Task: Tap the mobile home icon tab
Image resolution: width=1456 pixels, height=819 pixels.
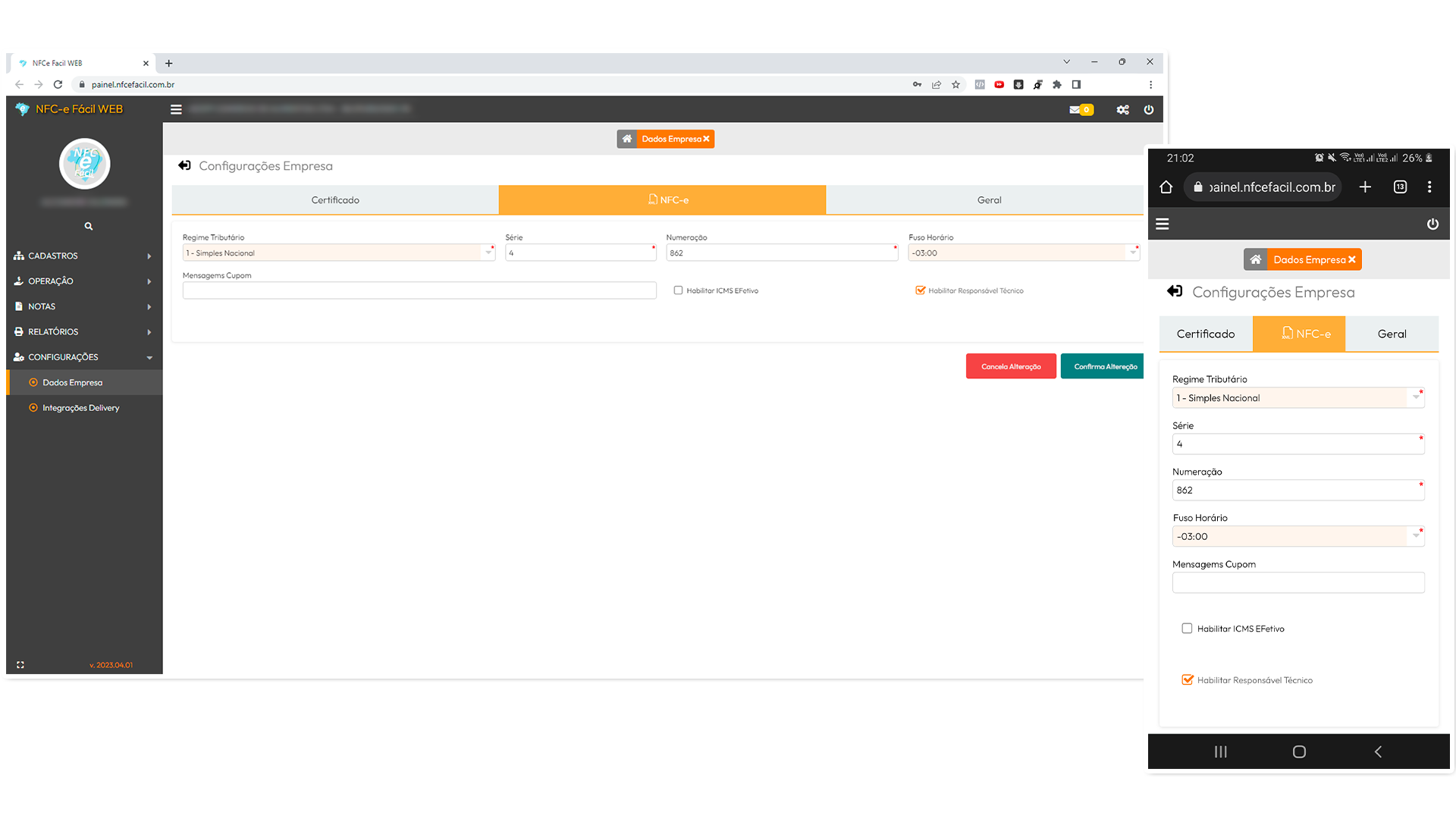Action: coord(1256,259)
